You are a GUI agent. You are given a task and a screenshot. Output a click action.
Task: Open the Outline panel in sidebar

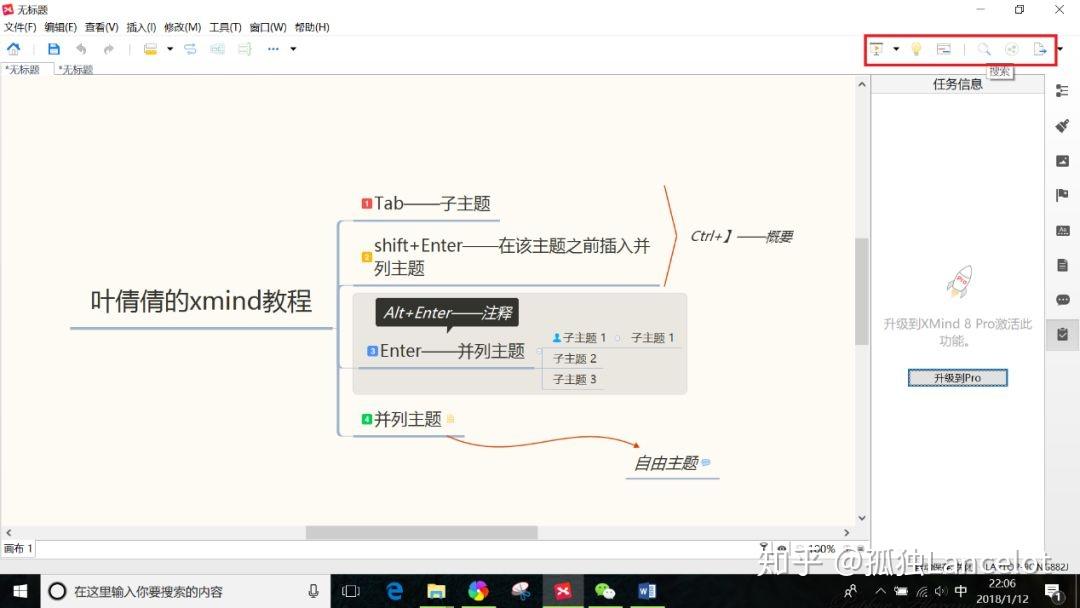pos(1062,91)
